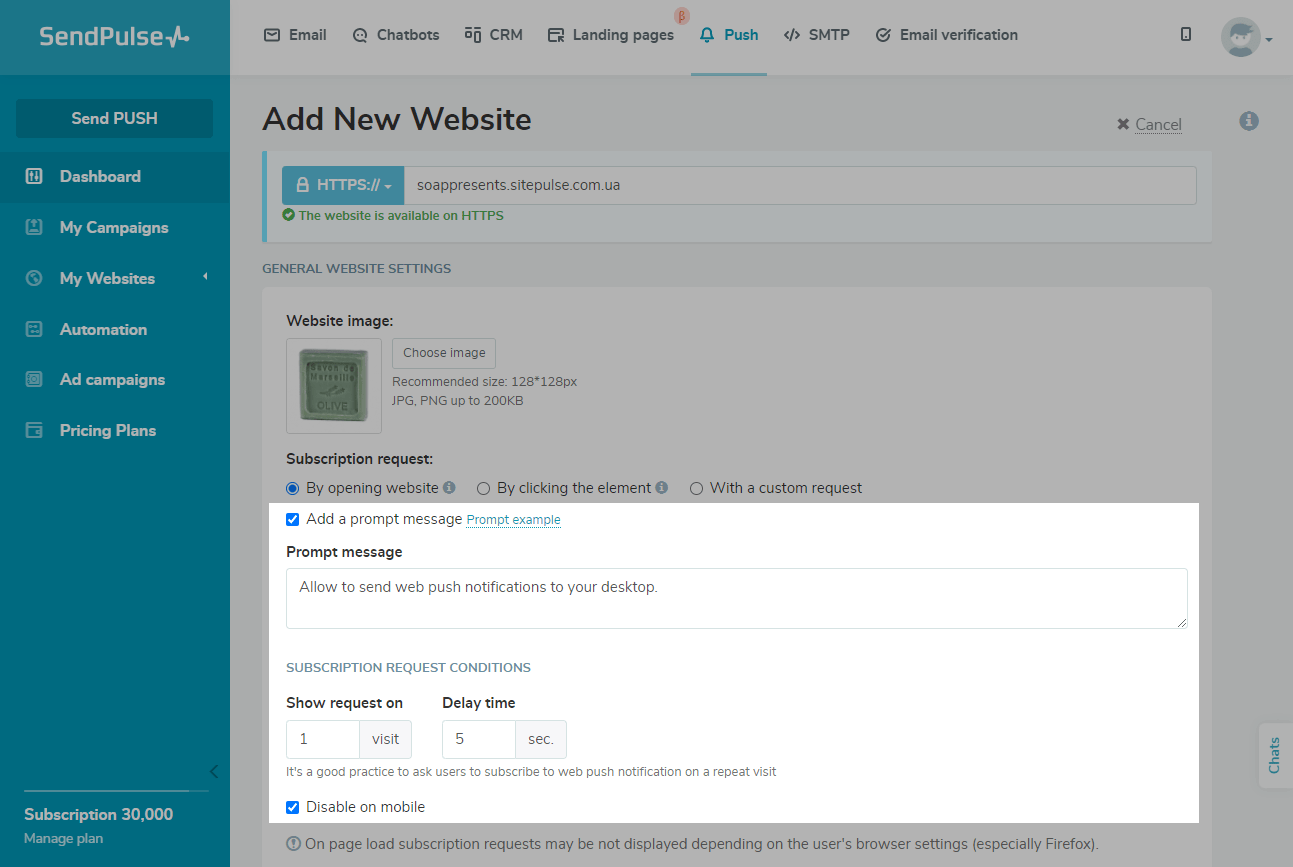Image resolution: width=1293 pixels, height=867 pixels.
Task: Click inside the Prompt message text area
Action: [736, 598]
